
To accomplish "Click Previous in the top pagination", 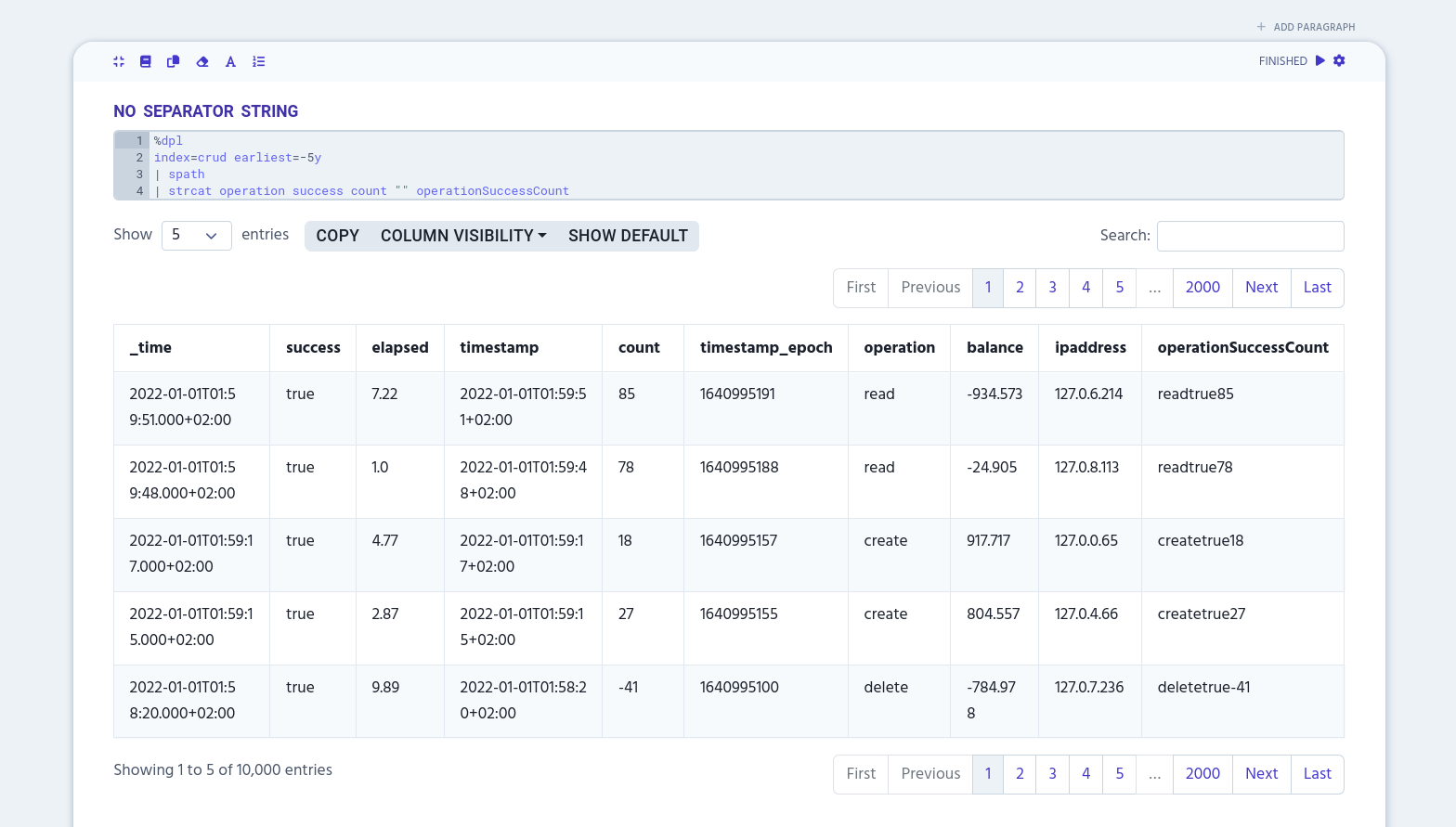I will click(x=930, y=288).
